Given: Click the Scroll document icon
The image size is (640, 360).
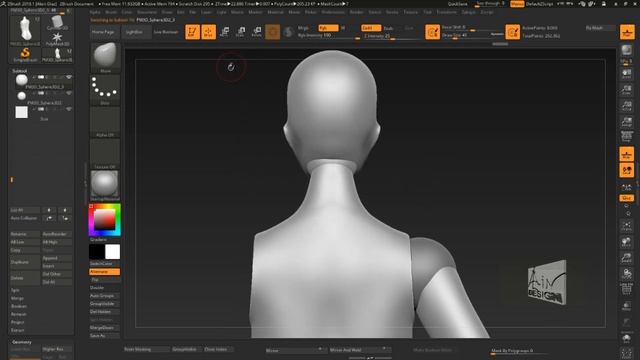Looking at the screenshot, I should point(627,73).
